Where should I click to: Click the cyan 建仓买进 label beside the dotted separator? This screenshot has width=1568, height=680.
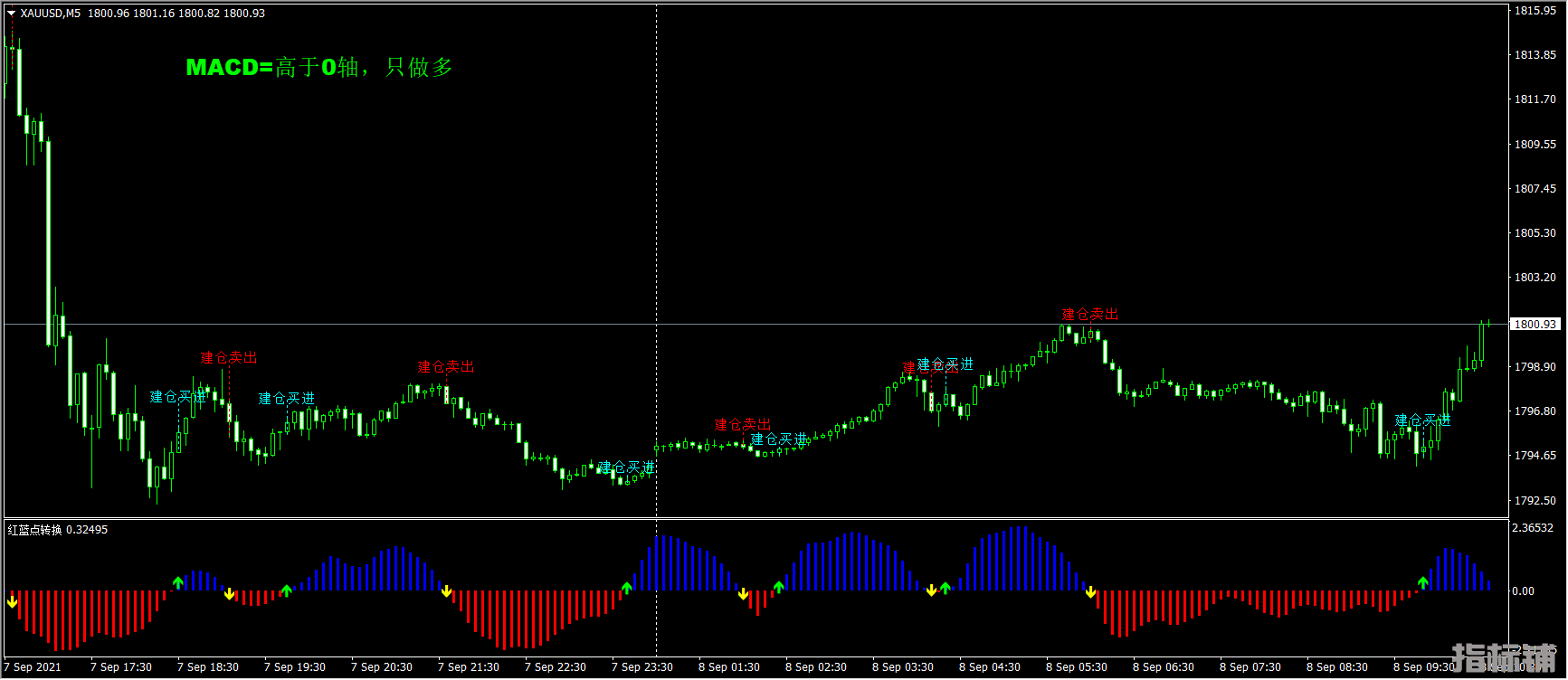(626, 467)
